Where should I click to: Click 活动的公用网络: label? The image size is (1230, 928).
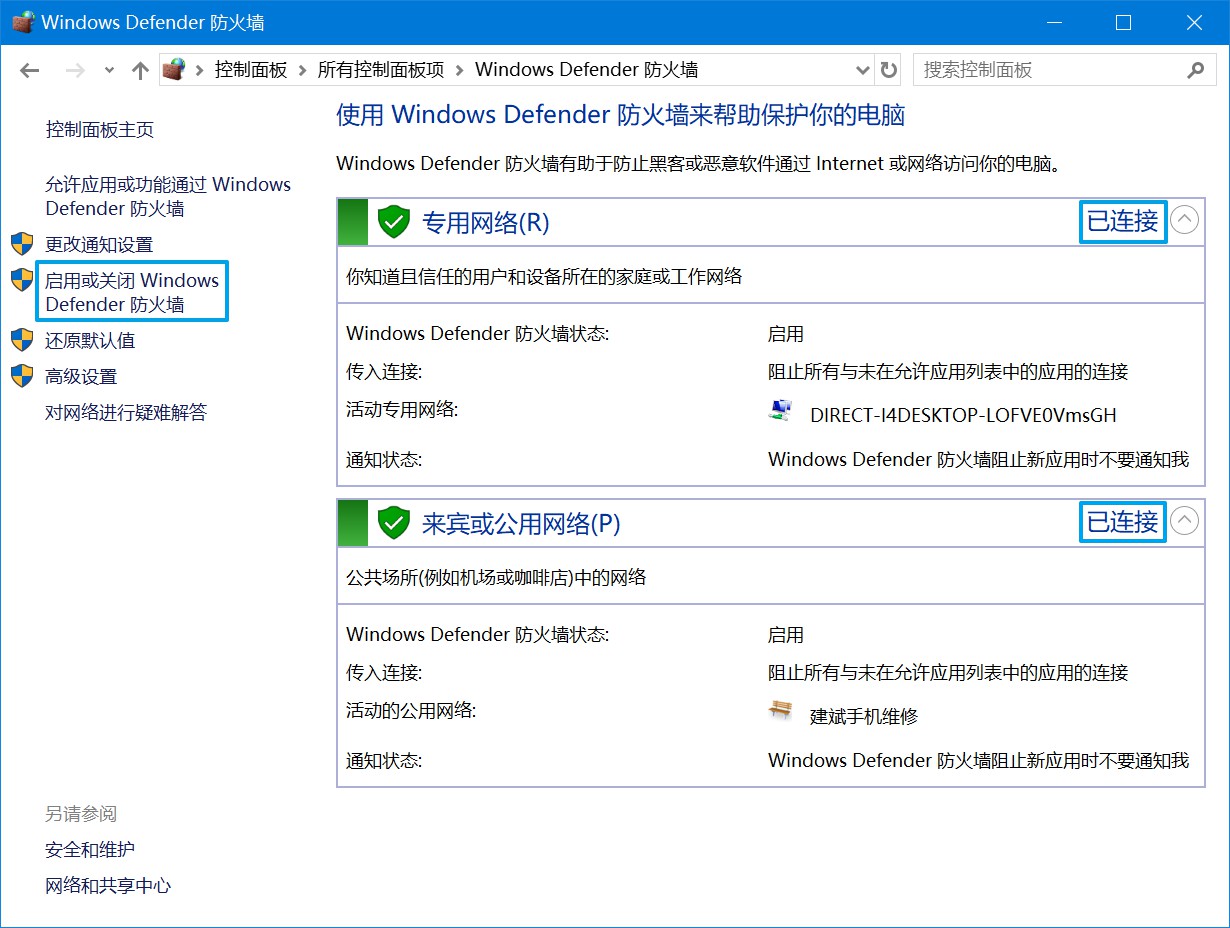click(x=411, y=710)
